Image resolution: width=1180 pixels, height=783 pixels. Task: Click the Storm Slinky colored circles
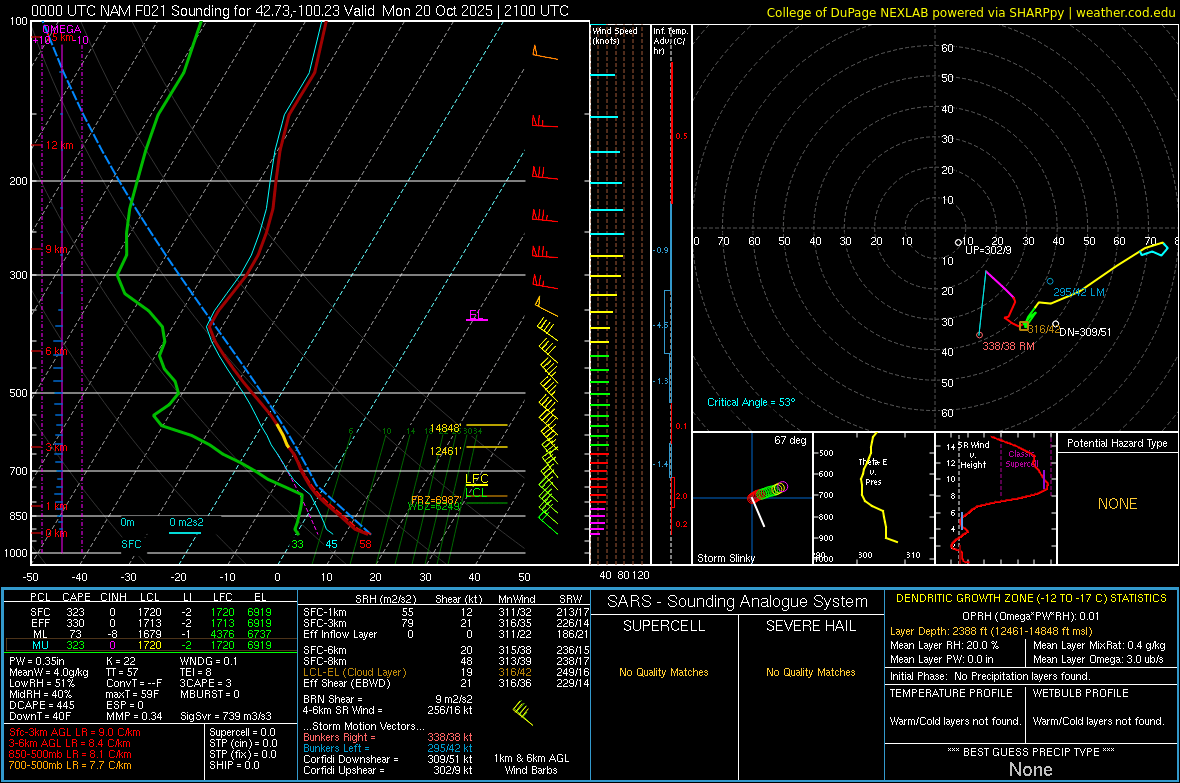(768, 492)
